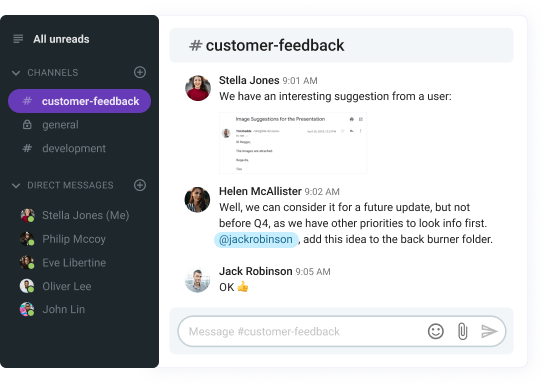Image resolution: width=546 pixels, height=386 pixels.
Task: Select the customer-feedback channel
Action: [79, 101]
